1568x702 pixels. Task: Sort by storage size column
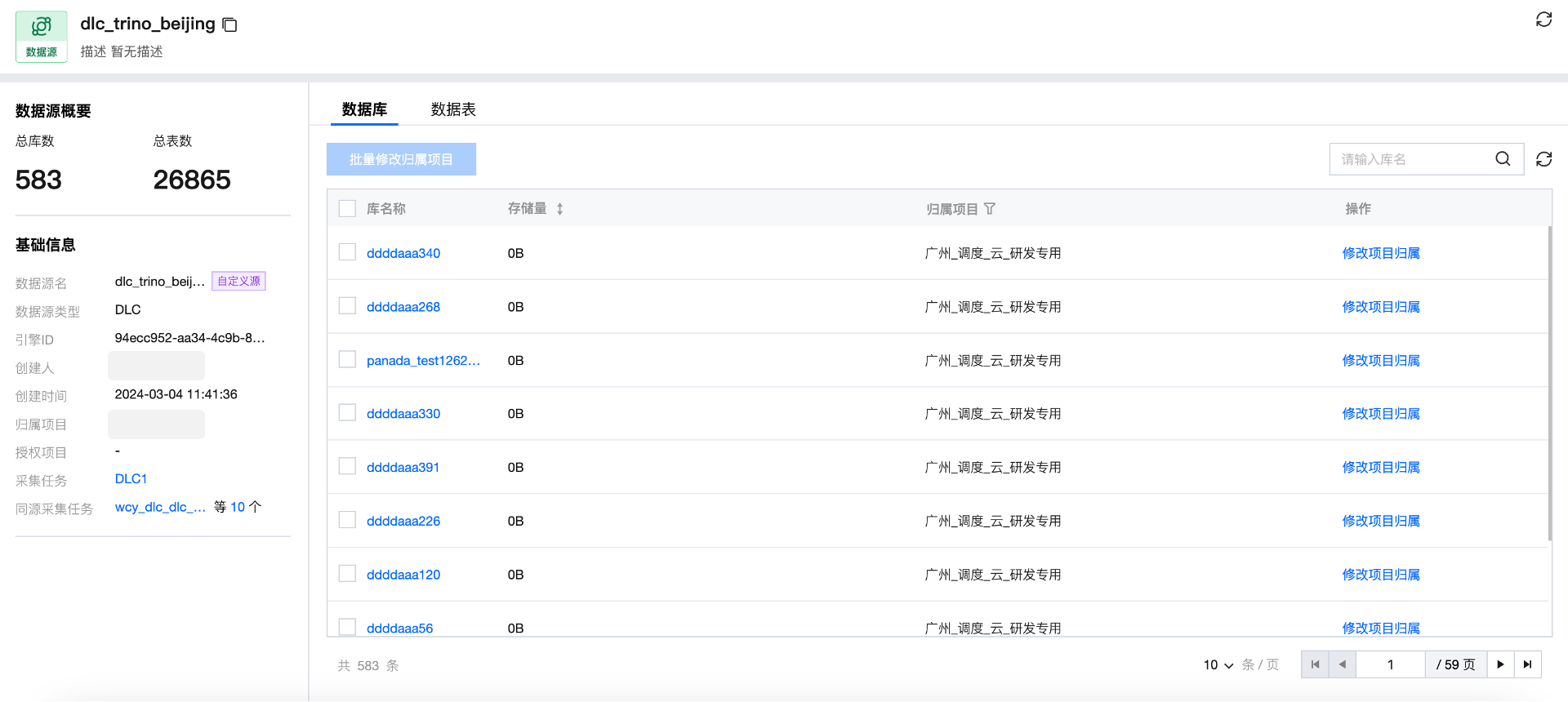click(x=559, y=209)
